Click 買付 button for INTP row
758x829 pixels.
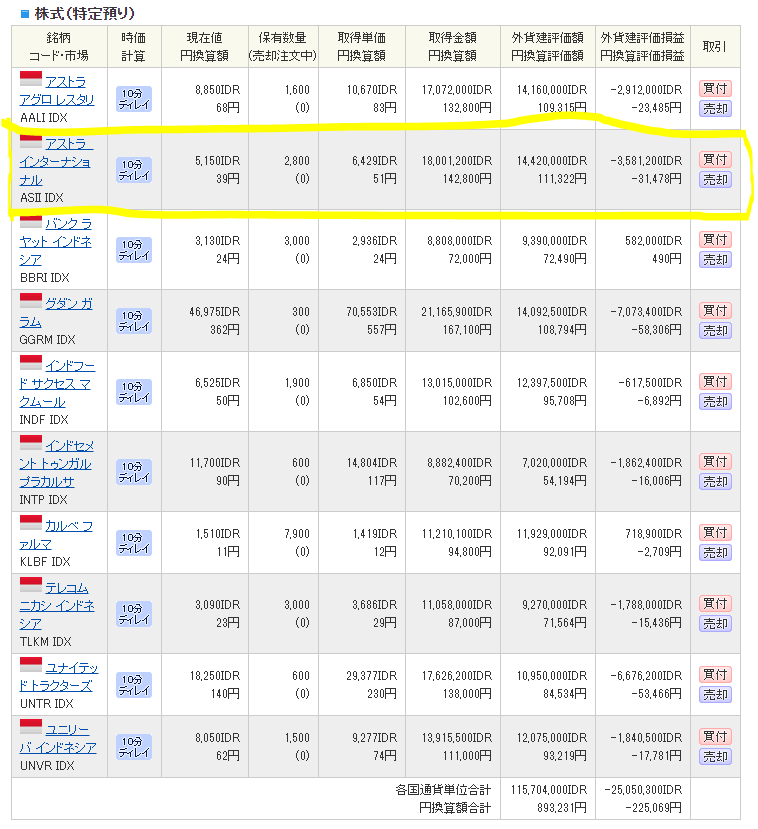(715, 462)
